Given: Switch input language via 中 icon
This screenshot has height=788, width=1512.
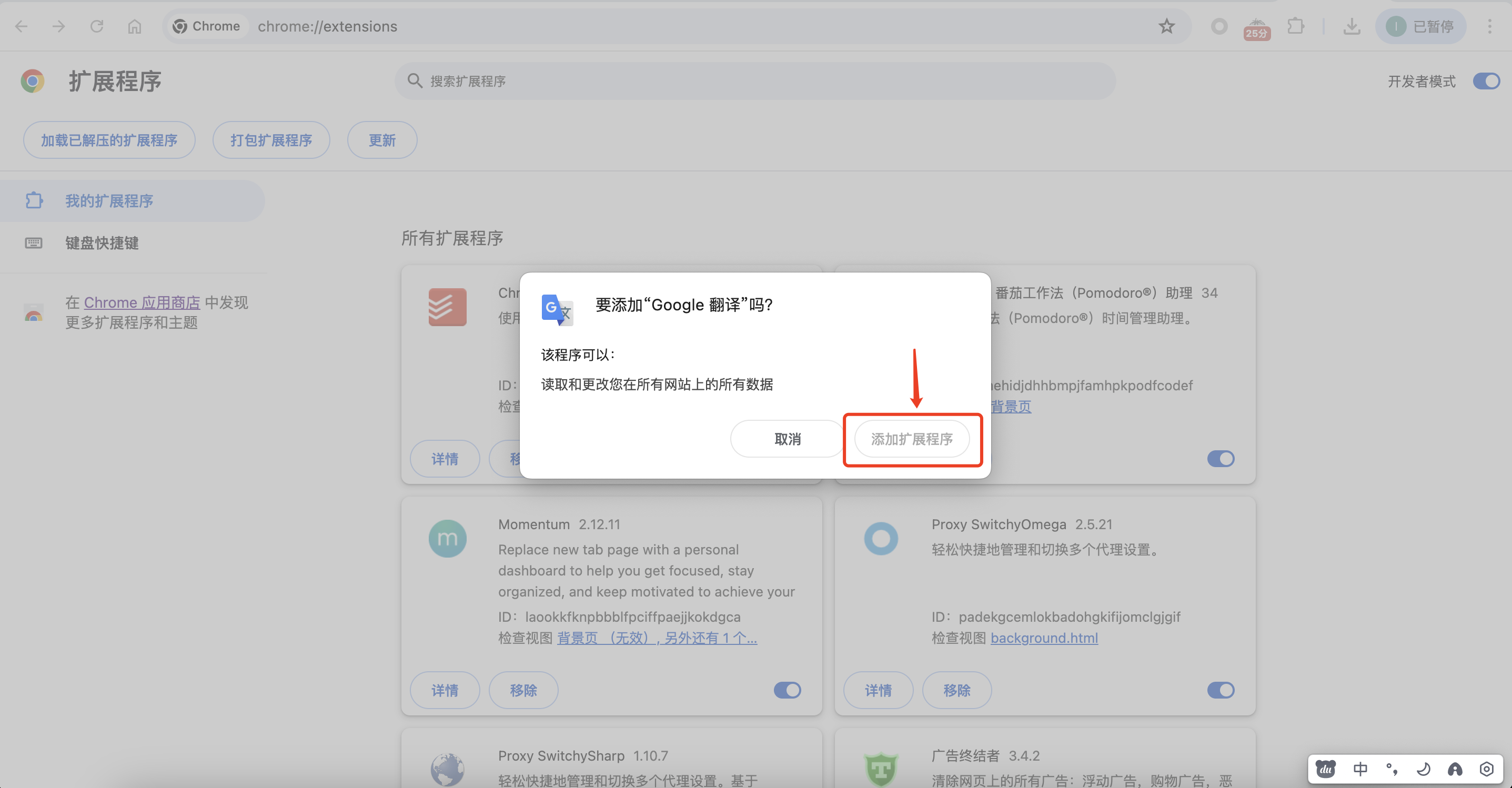Looking at the screenshot, I should (1360, 769).
